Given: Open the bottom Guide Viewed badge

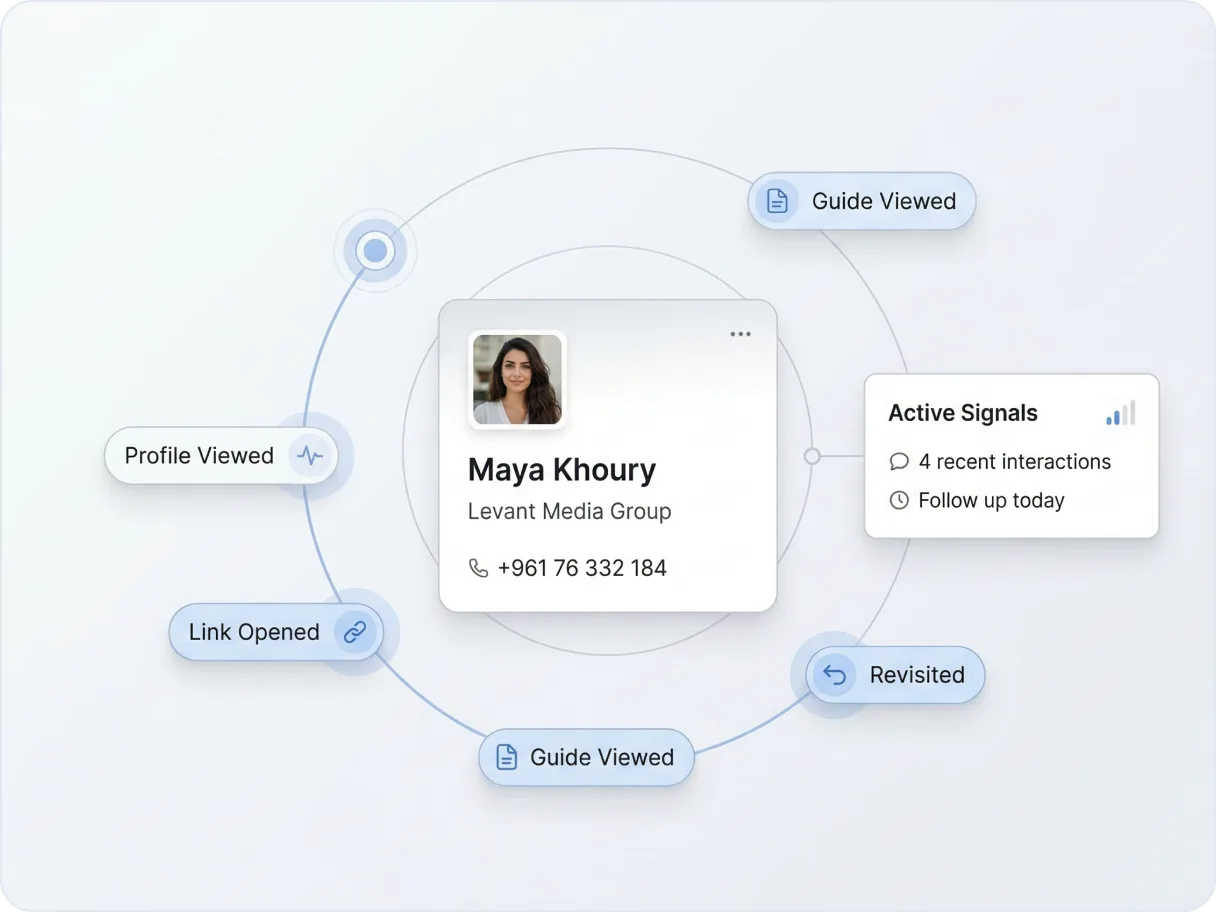Looking at the screenshot, I should (x=585, y=757).
